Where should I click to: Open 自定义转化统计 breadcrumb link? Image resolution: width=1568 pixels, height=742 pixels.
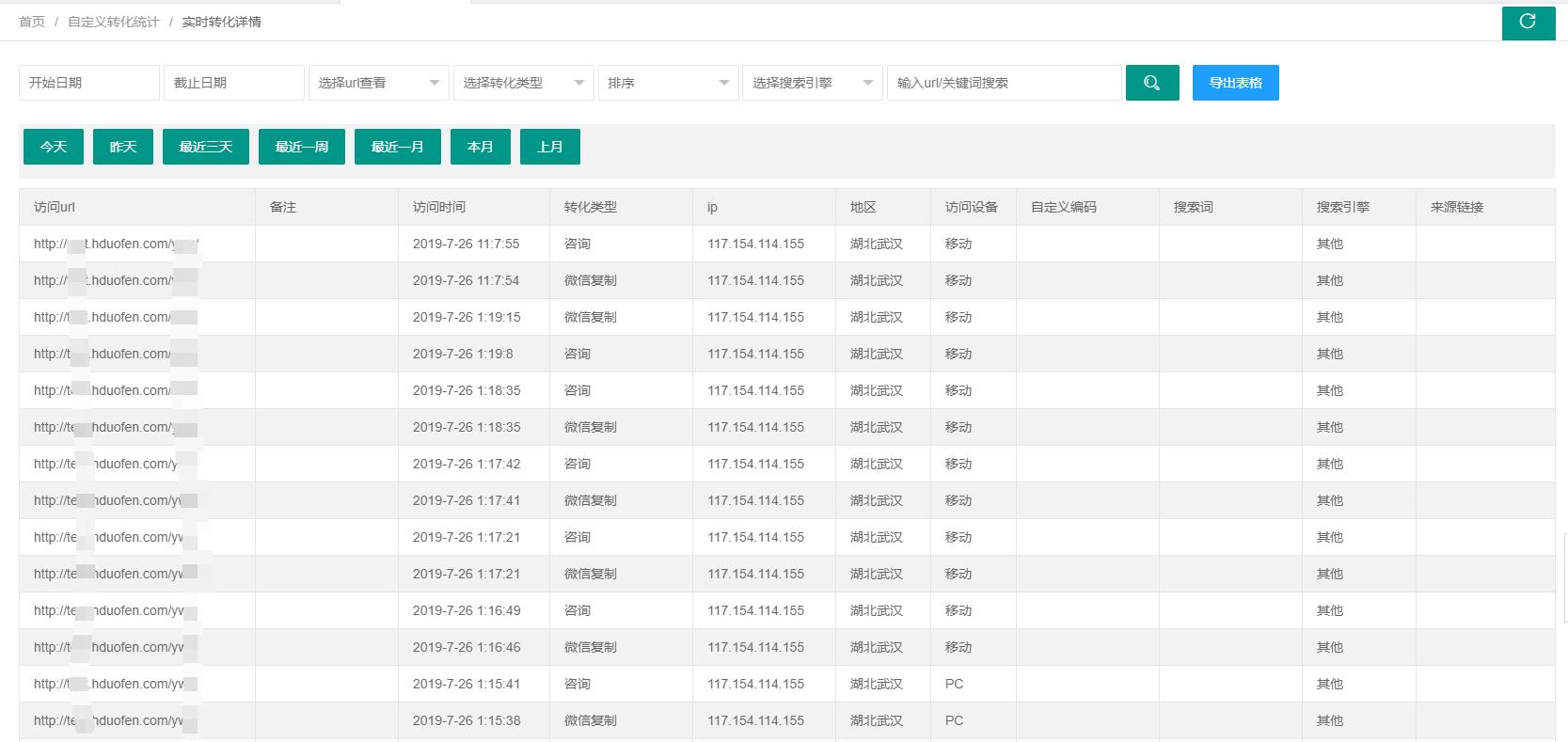(x=113, y=22)
